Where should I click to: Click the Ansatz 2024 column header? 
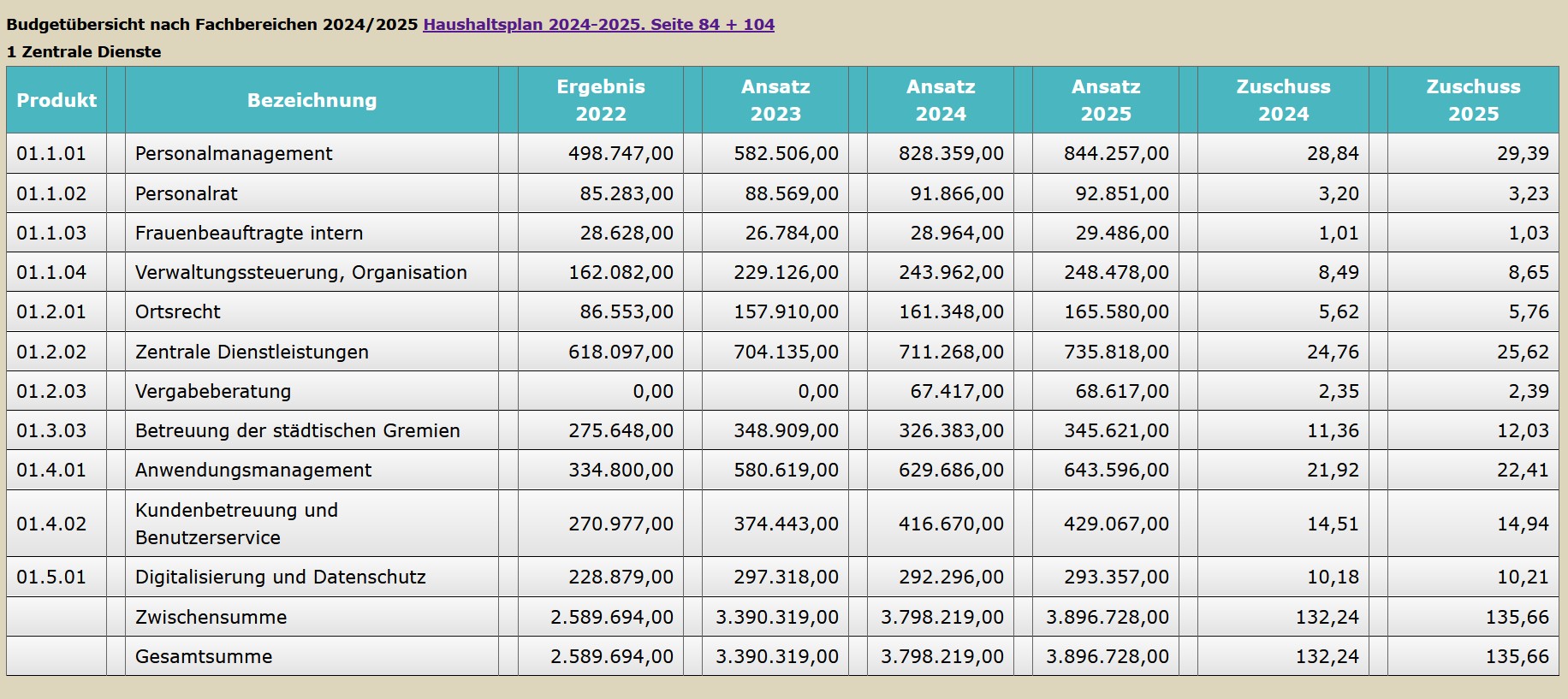point(941,100)
